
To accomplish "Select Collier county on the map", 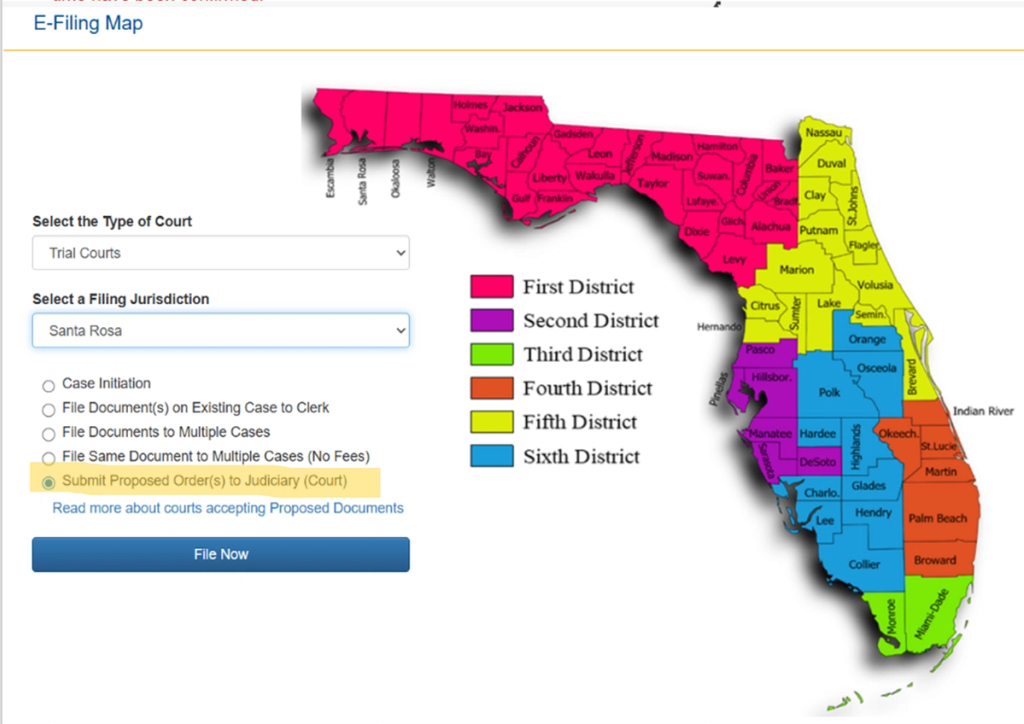I will (x=864, y=565).
